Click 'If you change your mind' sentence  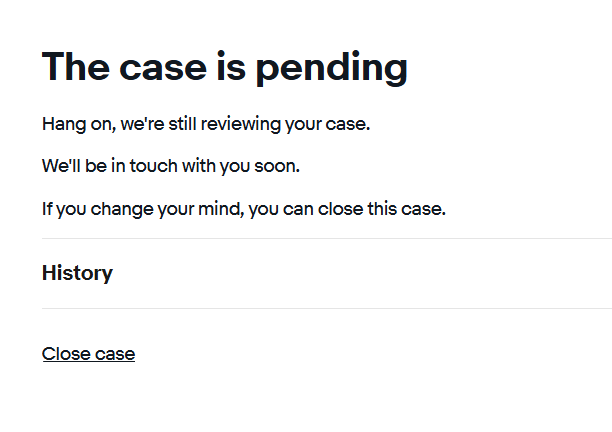(243, 209)
